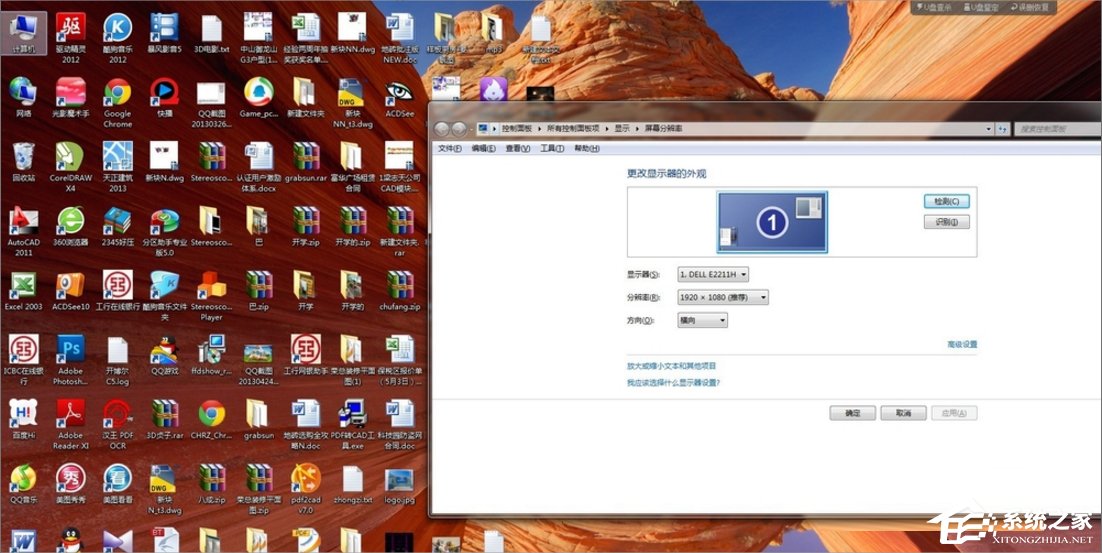Open the 高级设置 advanced settings link
The height and width of the screenshot is (553, 1102).
961,344
